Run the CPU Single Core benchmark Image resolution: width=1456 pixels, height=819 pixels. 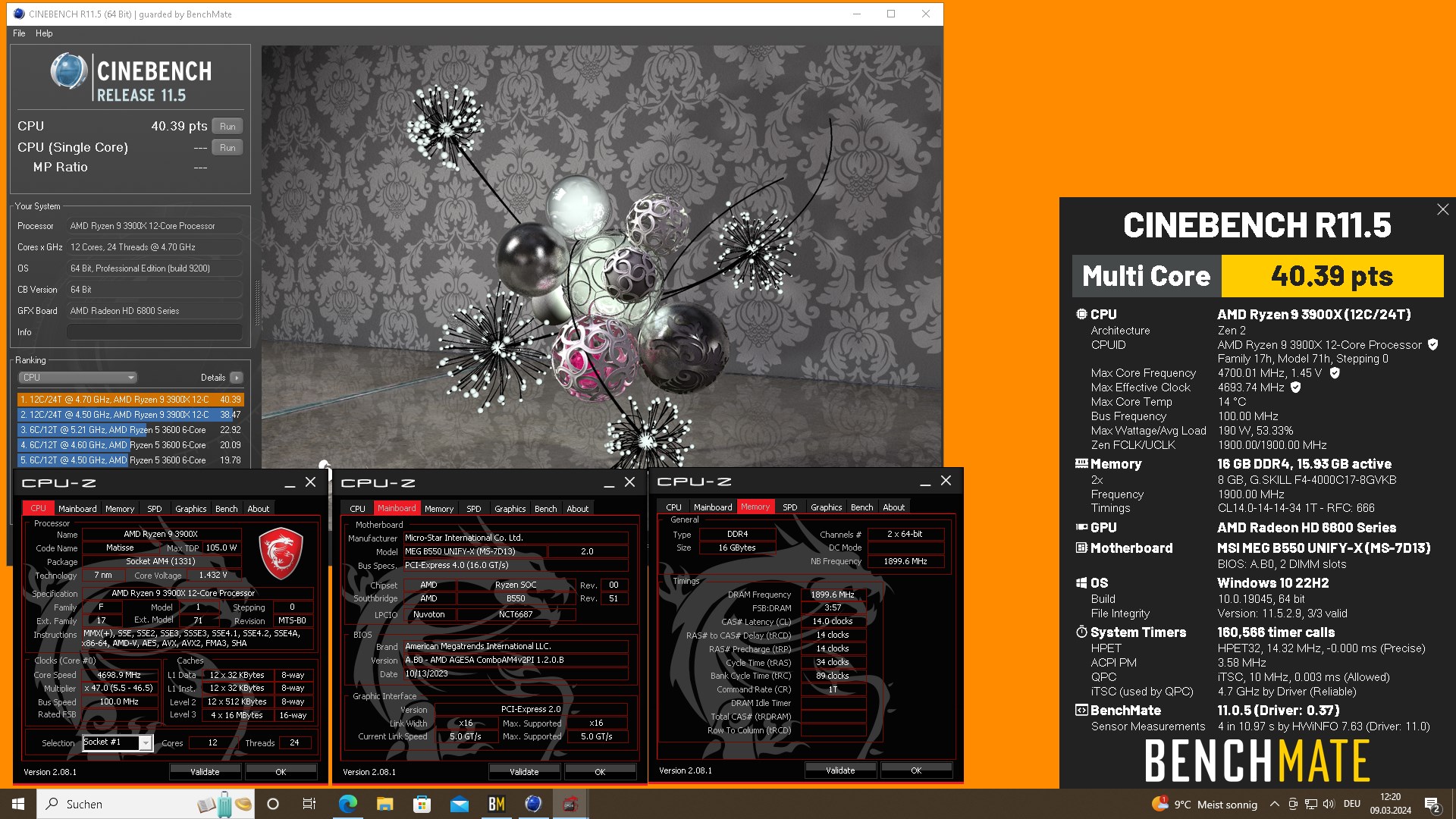pyautogui.click(x=227, y=148)
